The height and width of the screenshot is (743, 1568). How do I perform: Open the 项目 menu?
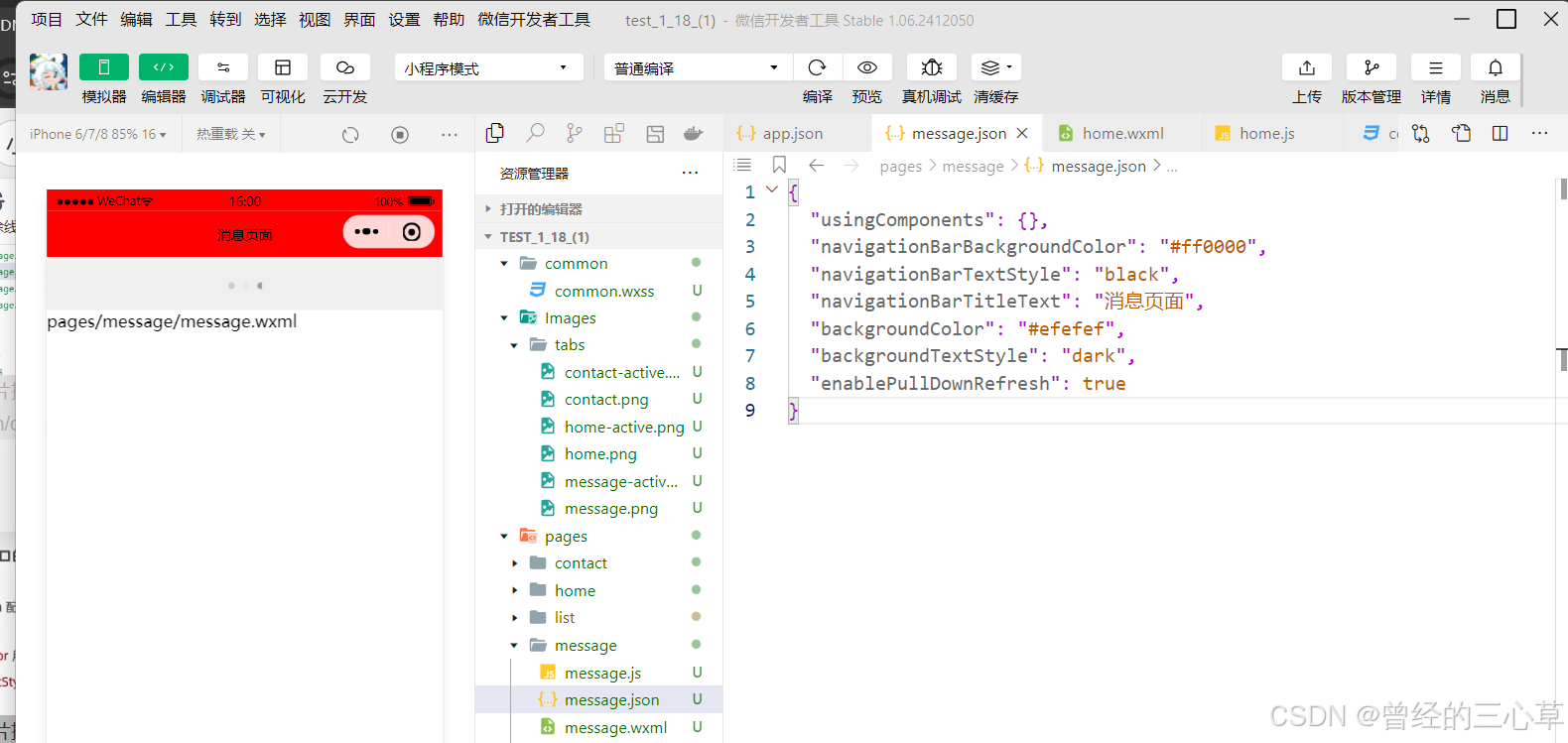click(x=47, y=19)
